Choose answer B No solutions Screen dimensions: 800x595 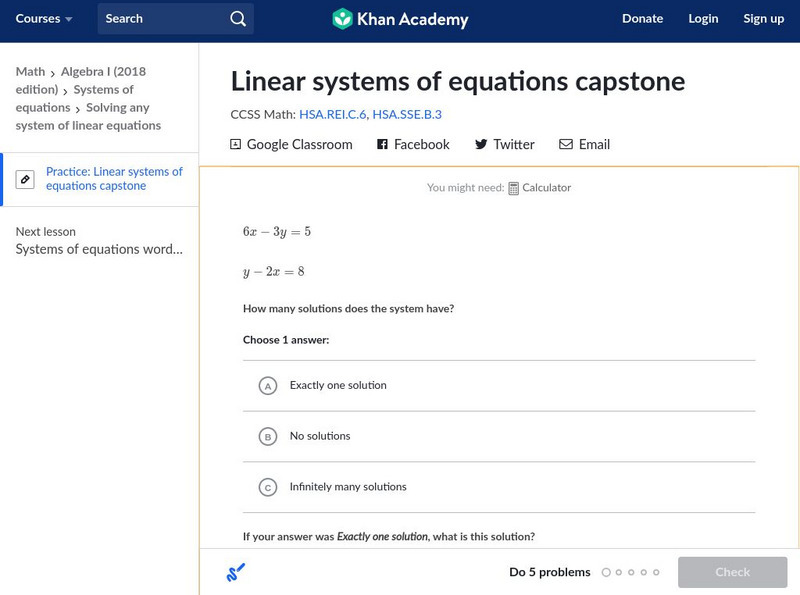268,437
